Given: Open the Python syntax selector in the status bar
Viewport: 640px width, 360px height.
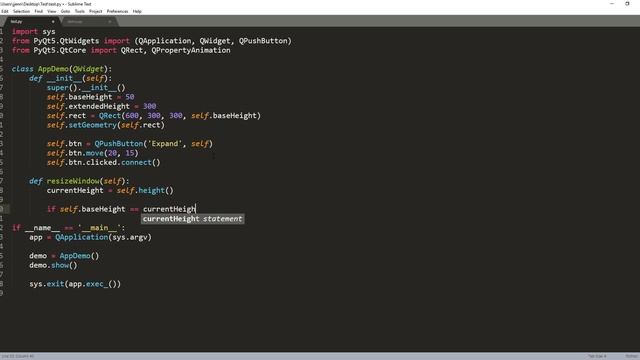Looking at the screenshot, I should pyautogui.click(x=632, y=356).
